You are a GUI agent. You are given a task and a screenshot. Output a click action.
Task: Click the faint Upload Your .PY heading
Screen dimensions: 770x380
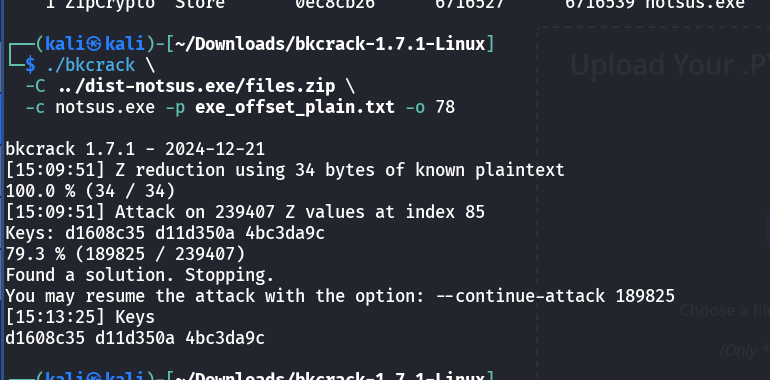tap(670, 65)
